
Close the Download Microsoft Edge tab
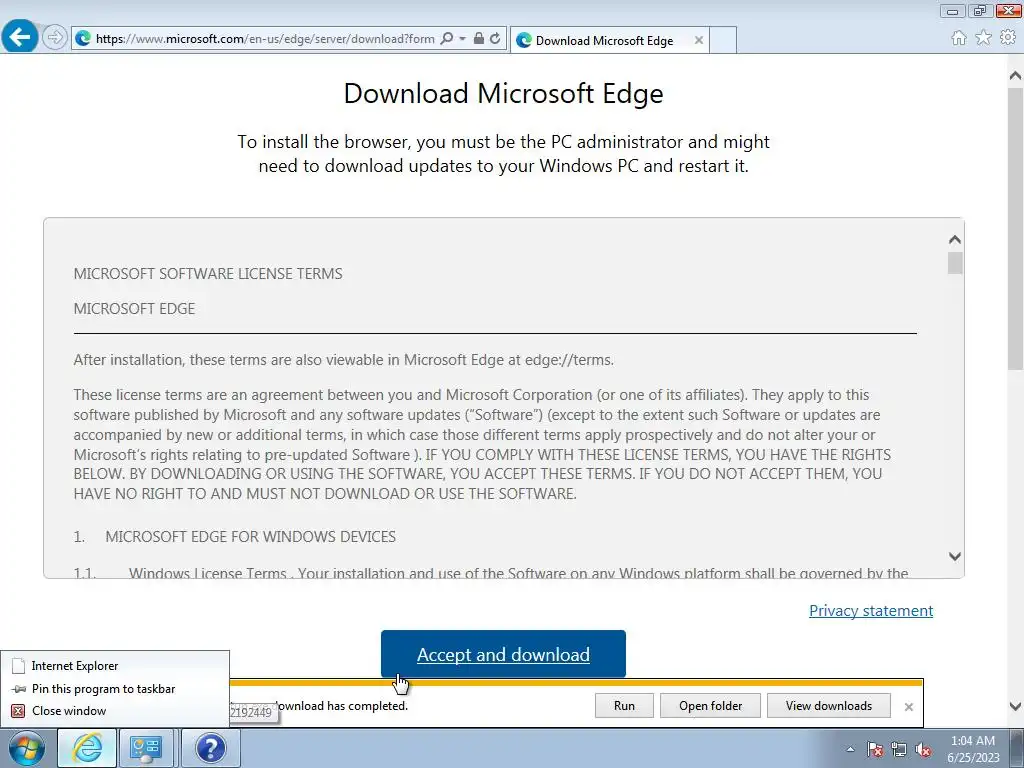699,40
